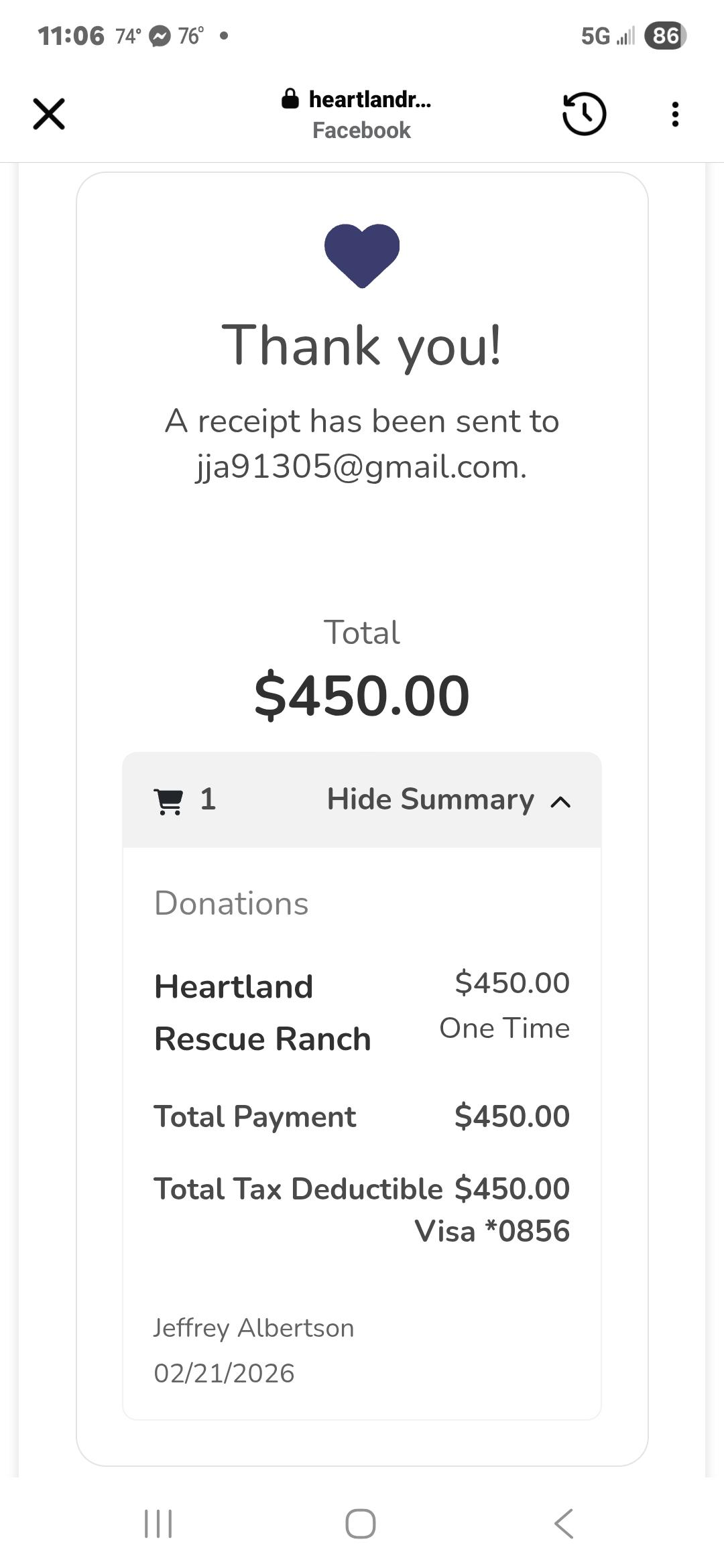This screenshot has width=724, height=1568.
Task: Tap the battery level indicator
Action: (665, 36)
